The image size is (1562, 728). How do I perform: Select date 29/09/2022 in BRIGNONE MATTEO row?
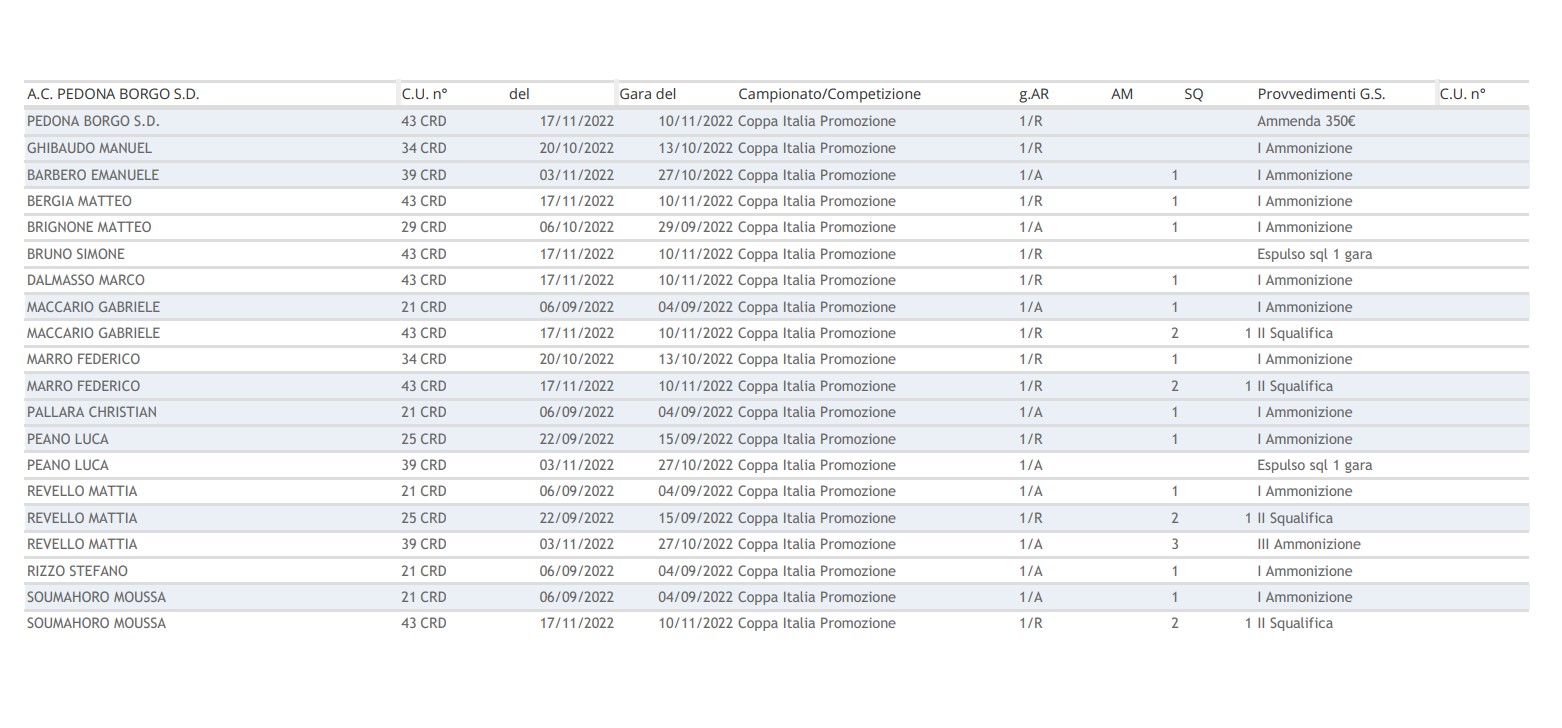tap(696, 227)
